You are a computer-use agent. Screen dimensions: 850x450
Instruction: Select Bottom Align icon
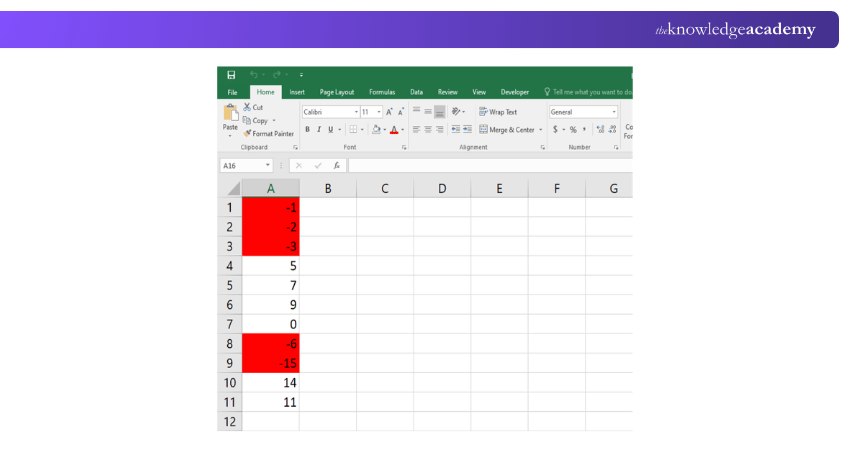pyautogui.click(x=440, y=112)
